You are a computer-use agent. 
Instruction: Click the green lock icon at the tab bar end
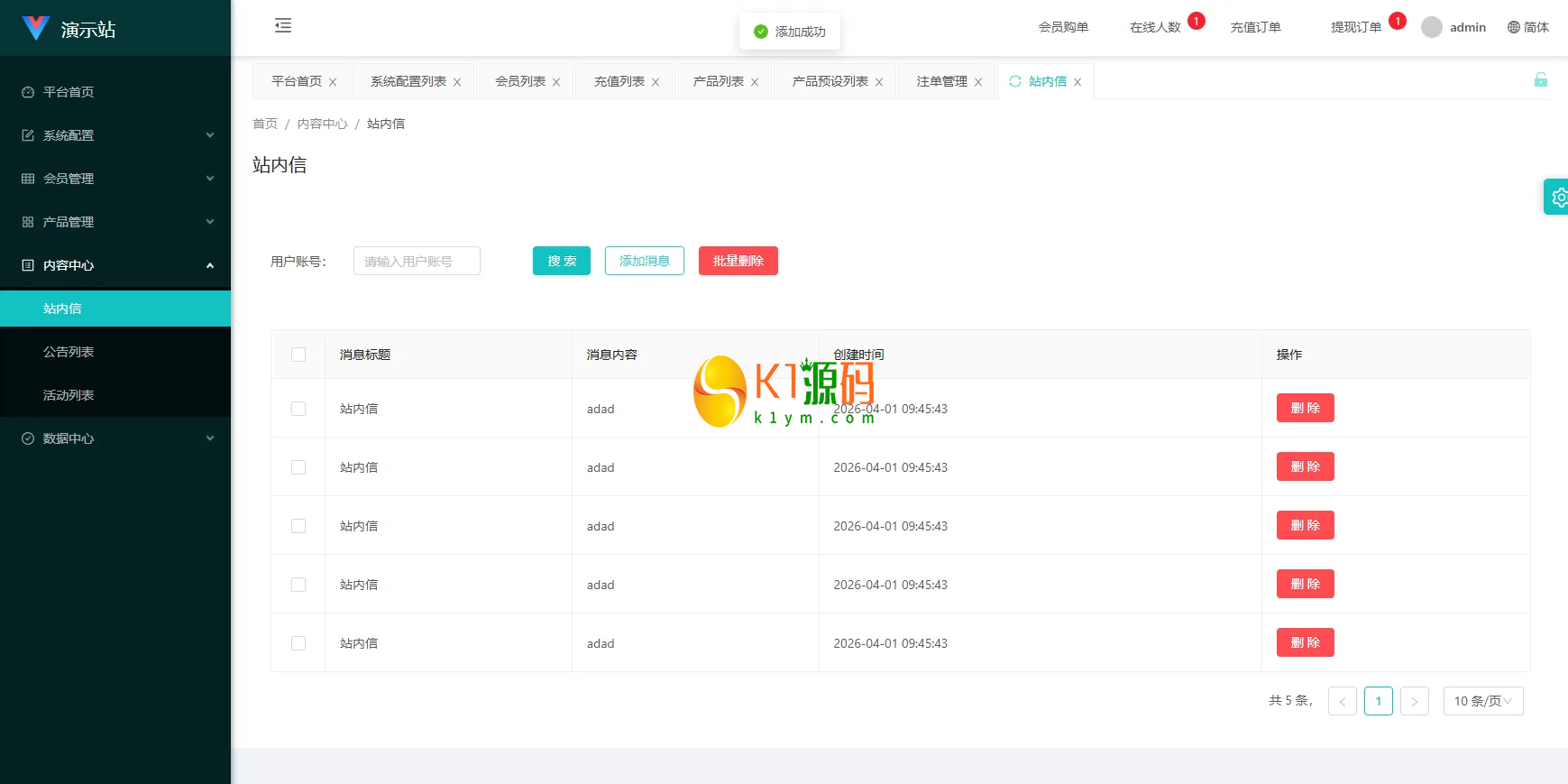pyautogui.click(x=1541, y=79)
